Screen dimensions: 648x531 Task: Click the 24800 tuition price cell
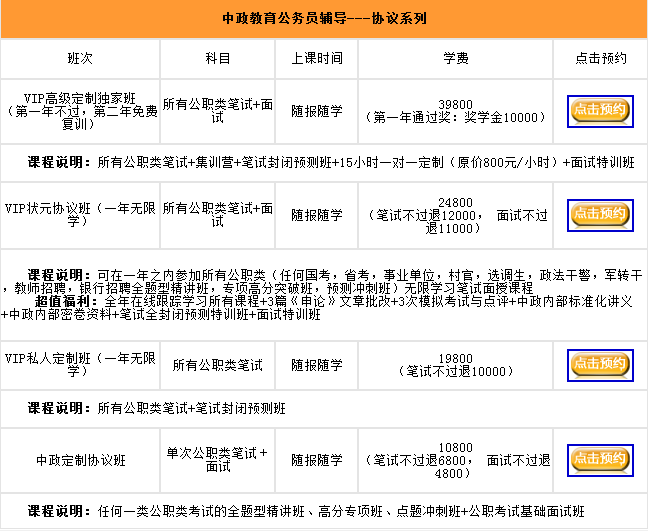pyautogui.click(x=455, y=215)
